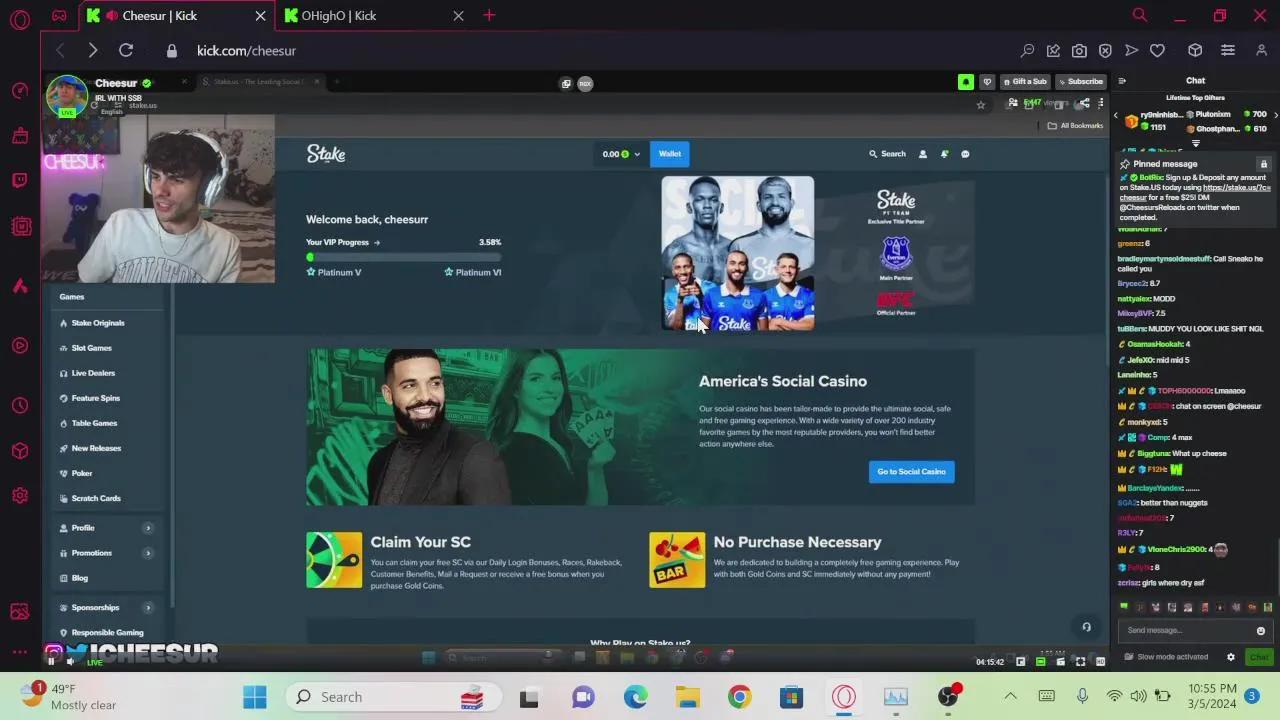Open Stake user profile icon in header

click(923, 154)
